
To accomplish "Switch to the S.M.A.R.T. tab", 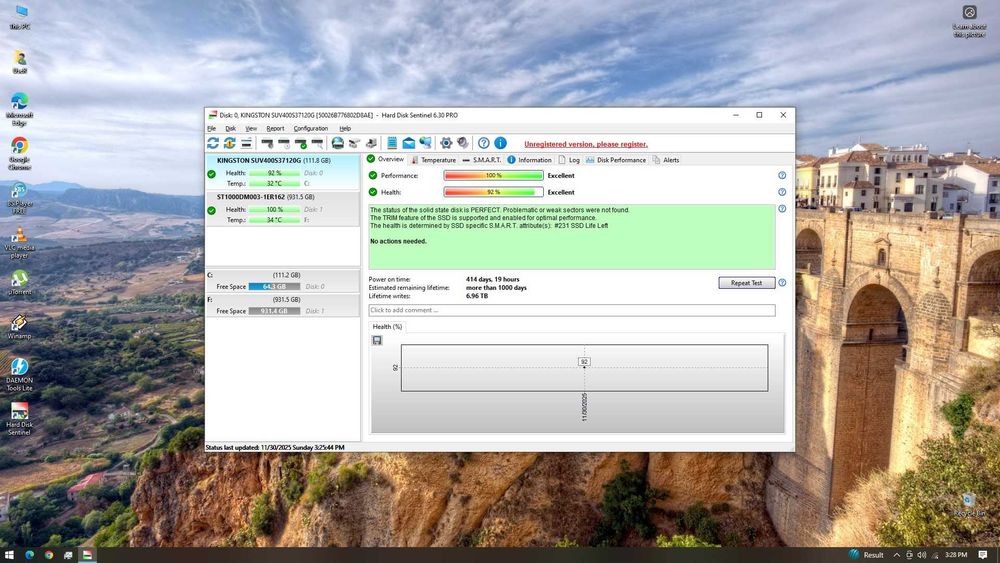I will point(482,160).
